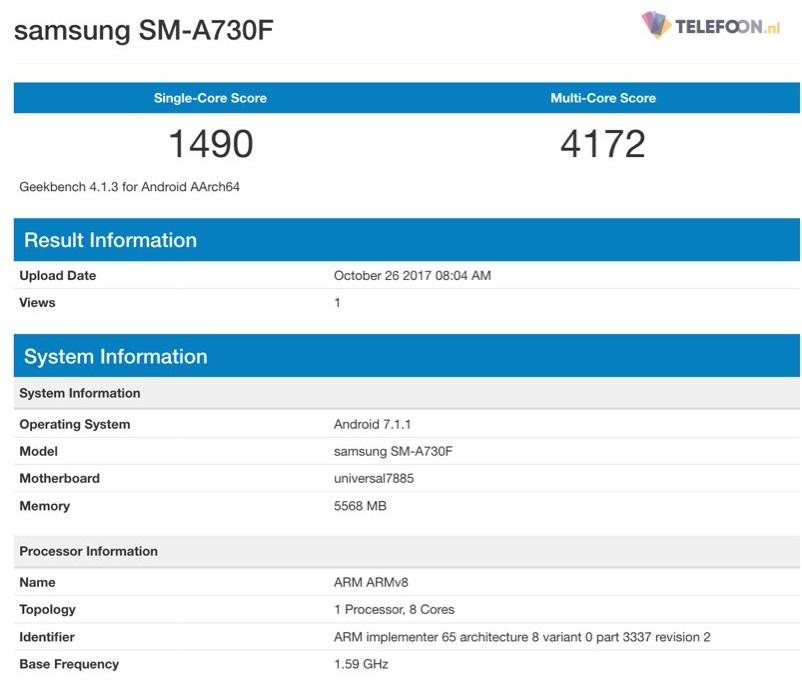Select the 'universal7885' motherboard value
802x691 pixels.
pyautogui.click(x=374, y=479)
